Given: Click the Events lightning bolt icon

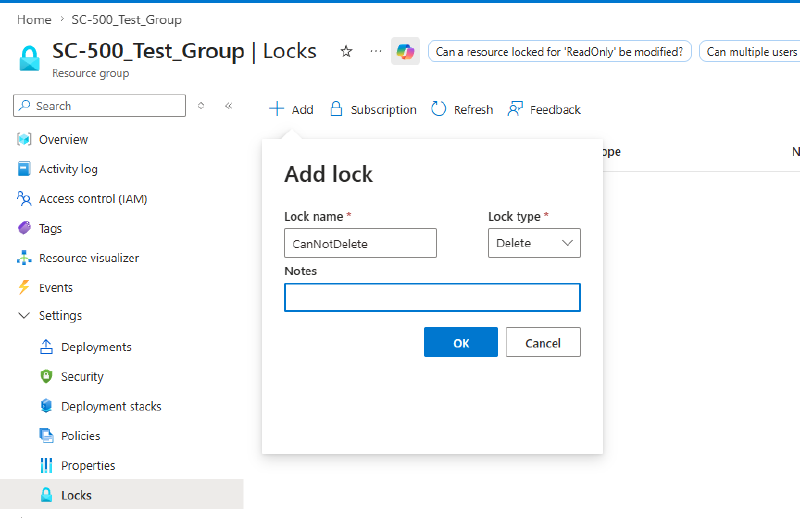Looking at the screenshot, I should coord(24,287).
